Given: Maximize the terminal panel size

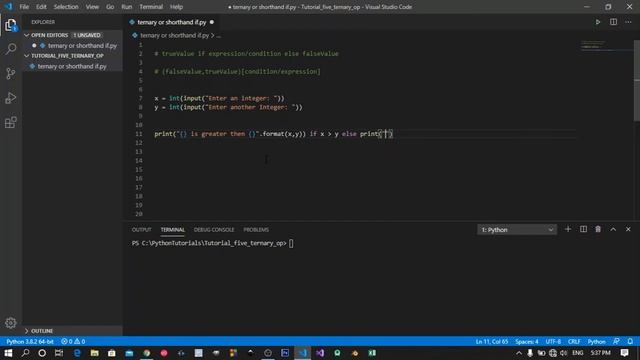Looking at the screenshot, I should (613, 229).
